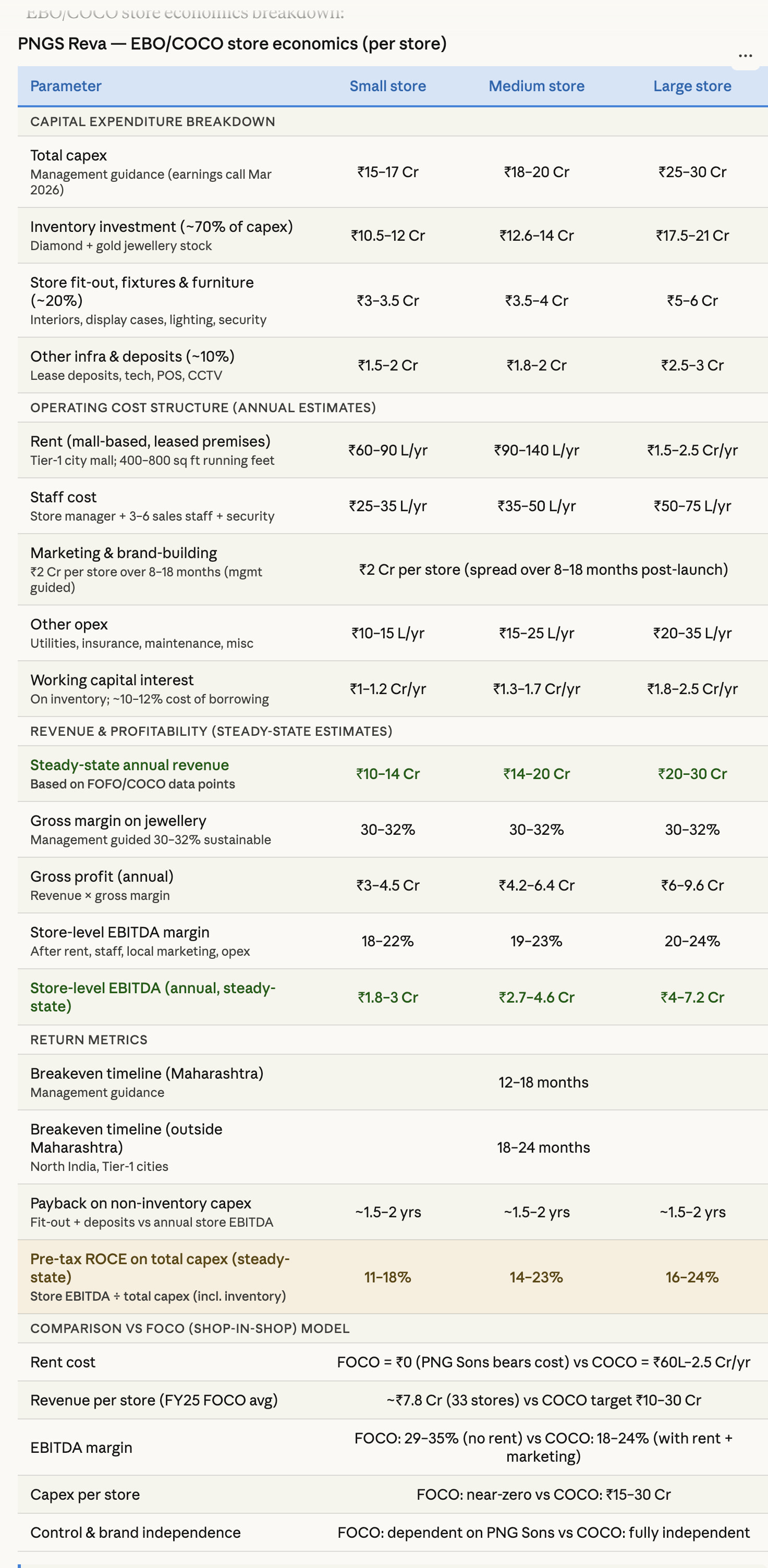Screen dimensions: 768x1568
Task: Click the Operating Cost Structure section header
Action: (203, 407)
